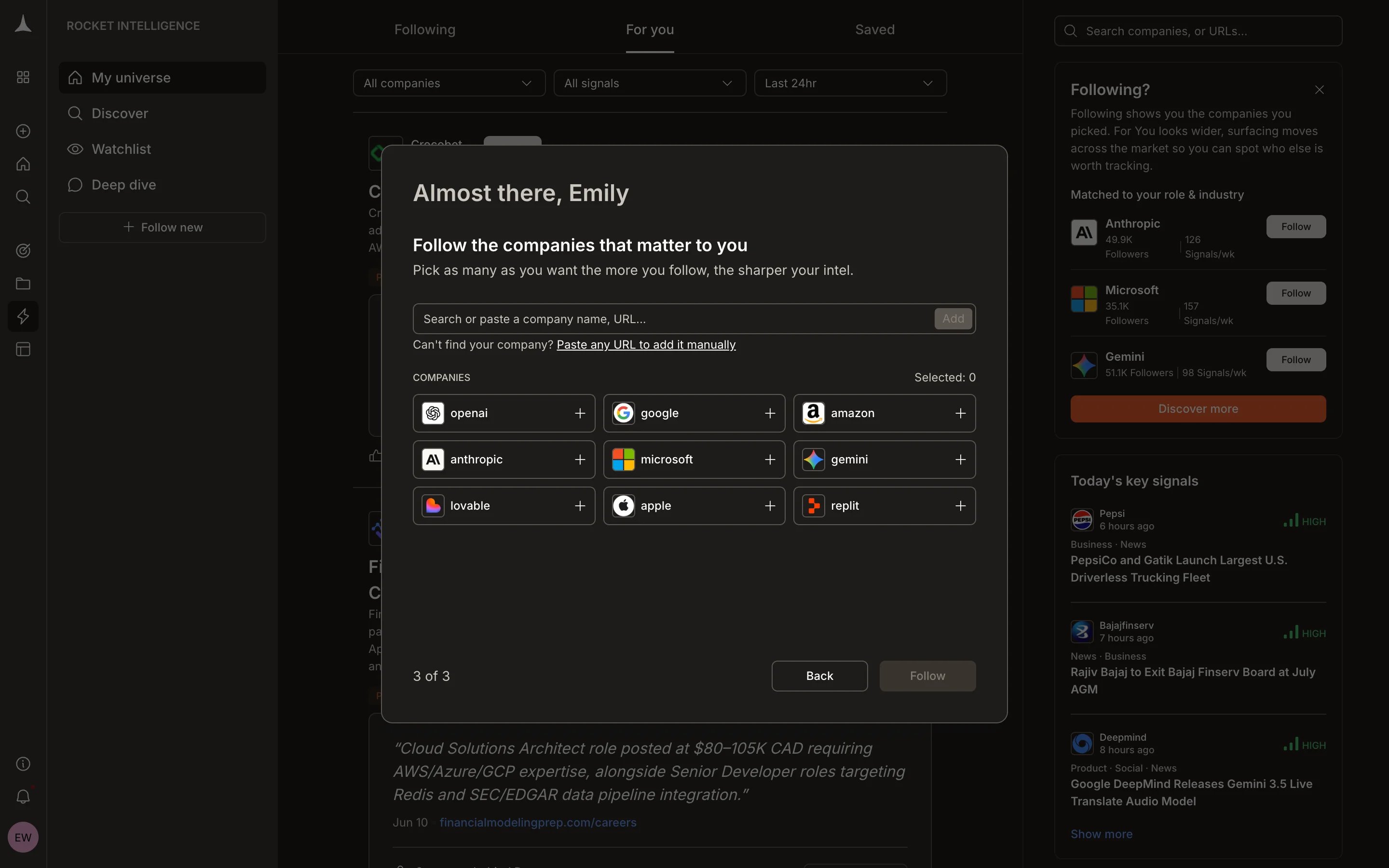The height and width of the screenshot is (868, 1389).
Task: Open PepsiCo and Gatik driverless trucking headline
Action: click(1178, 569)
